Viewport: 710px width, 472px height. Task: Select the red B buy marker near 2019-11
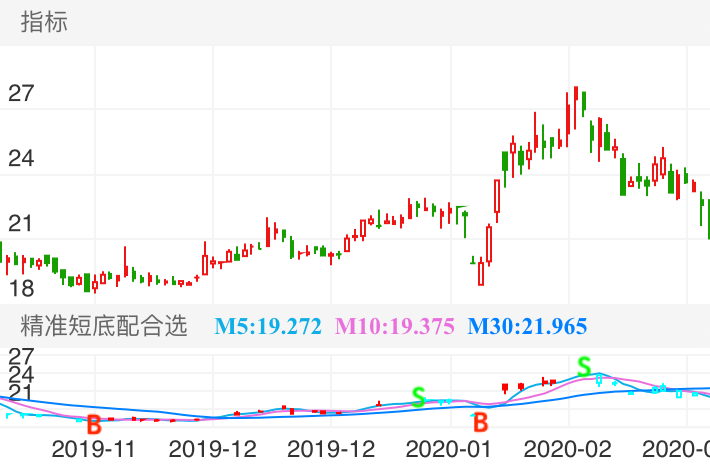[94, 422]
